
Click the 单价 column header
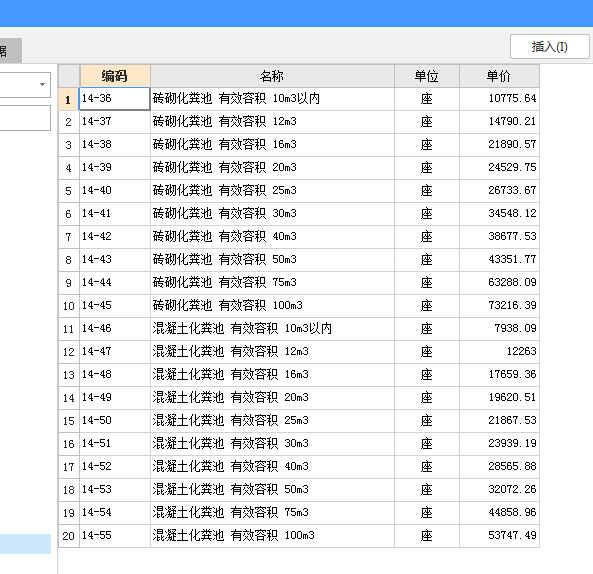click(x=499, y=76)
